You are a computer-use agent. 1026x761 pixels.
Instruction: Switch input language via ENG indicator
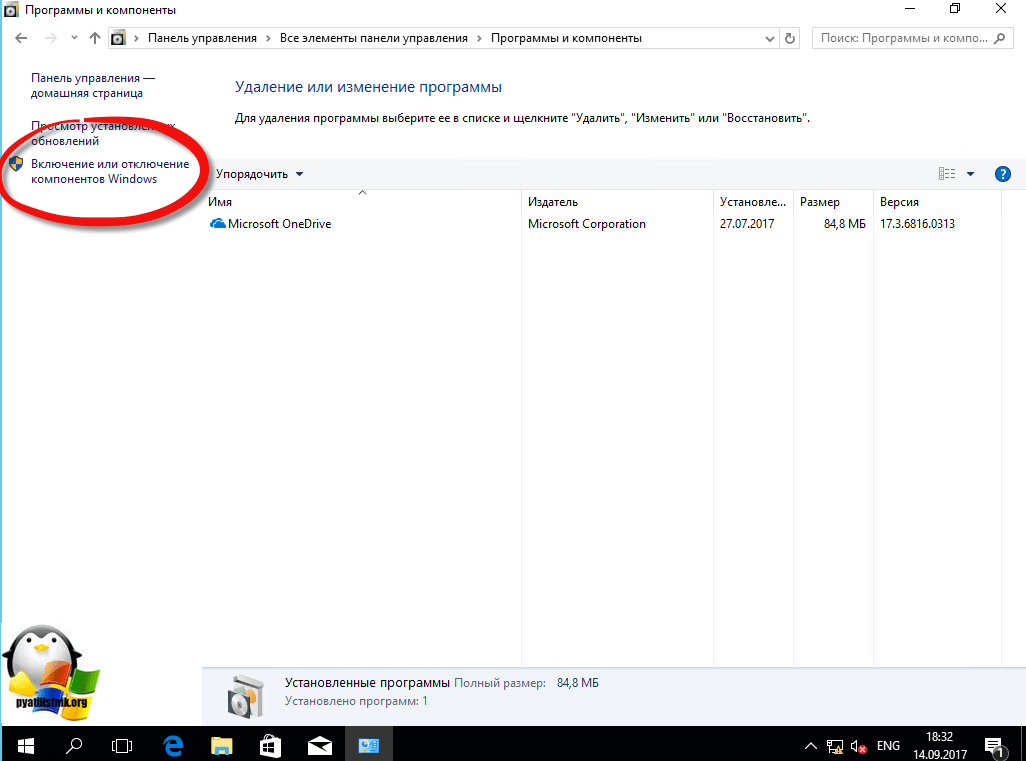coord(888,746)
